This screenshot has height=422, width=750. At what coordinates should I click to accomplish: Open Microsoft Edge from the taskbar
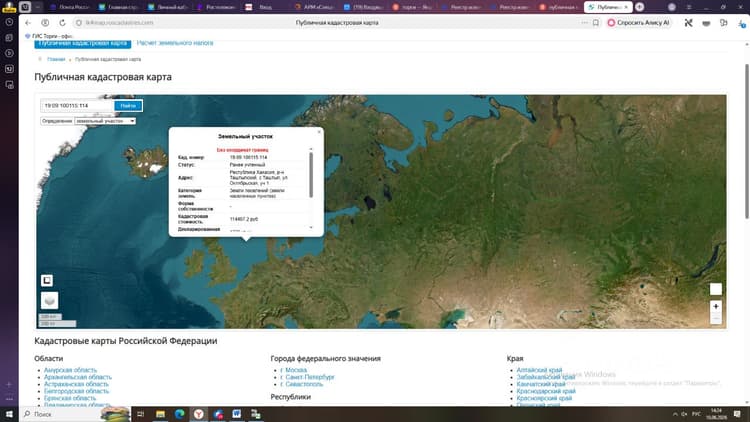179,414
